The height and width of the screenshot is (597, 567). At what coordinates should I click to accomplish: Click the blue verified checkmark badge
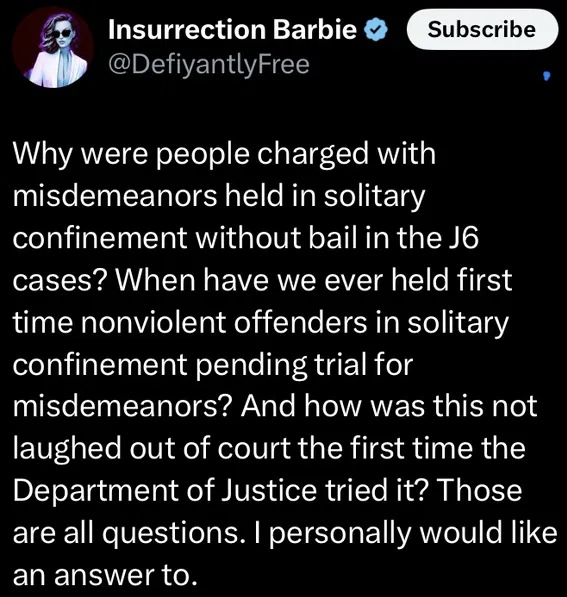(x=376, y=29)
